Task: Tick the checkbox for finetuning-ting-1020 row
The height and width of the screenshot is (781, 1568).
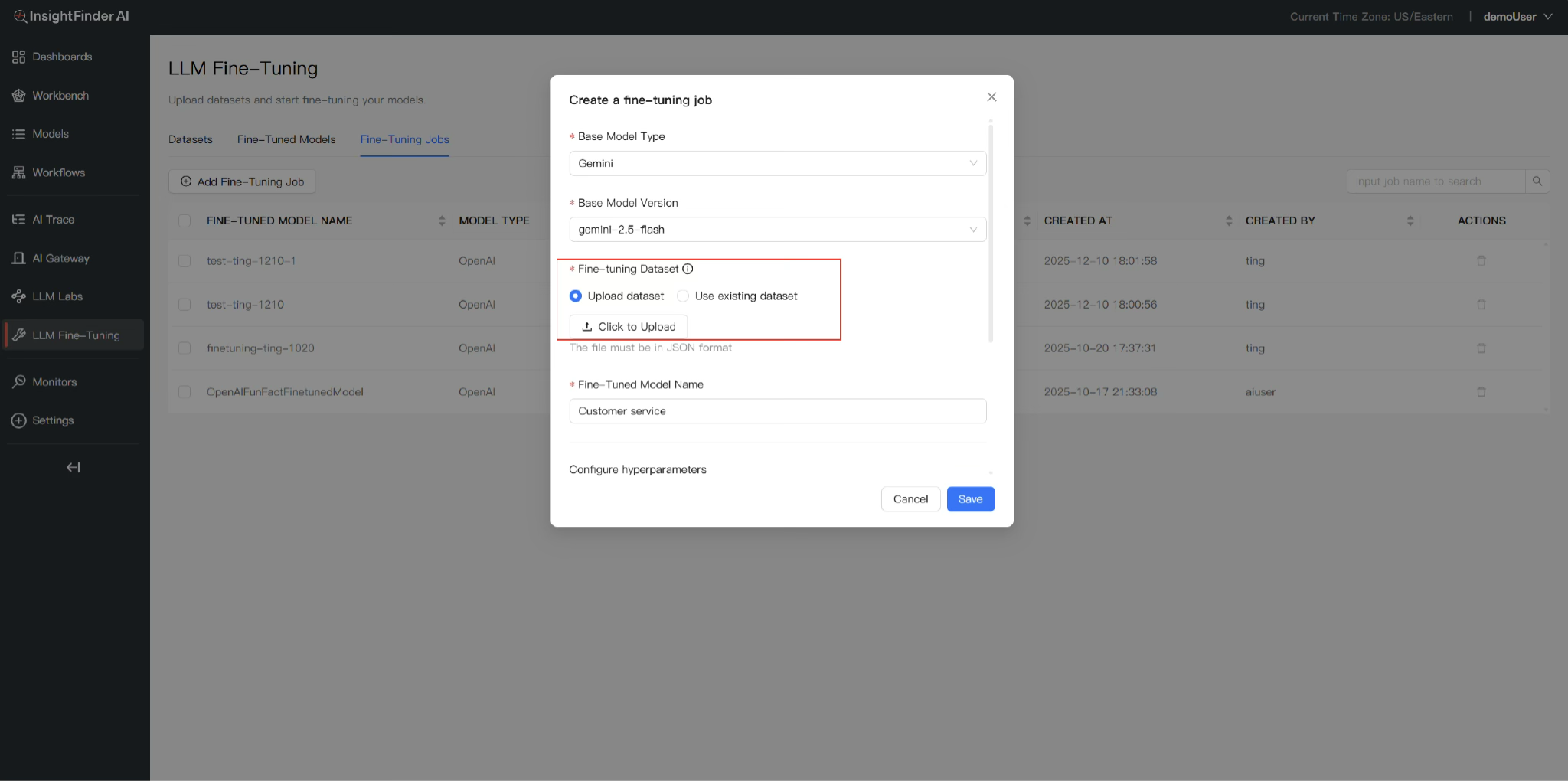Action: click(x=185, y=348)
